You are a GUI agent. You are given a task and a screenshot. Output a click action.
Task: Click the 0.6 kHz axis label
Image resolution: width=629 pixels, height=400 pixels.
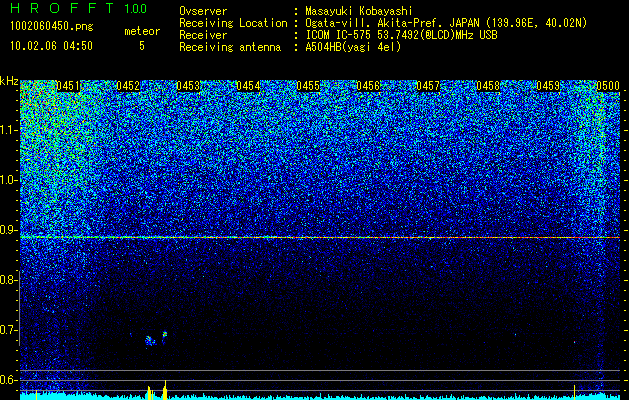(x=8, y=380)
